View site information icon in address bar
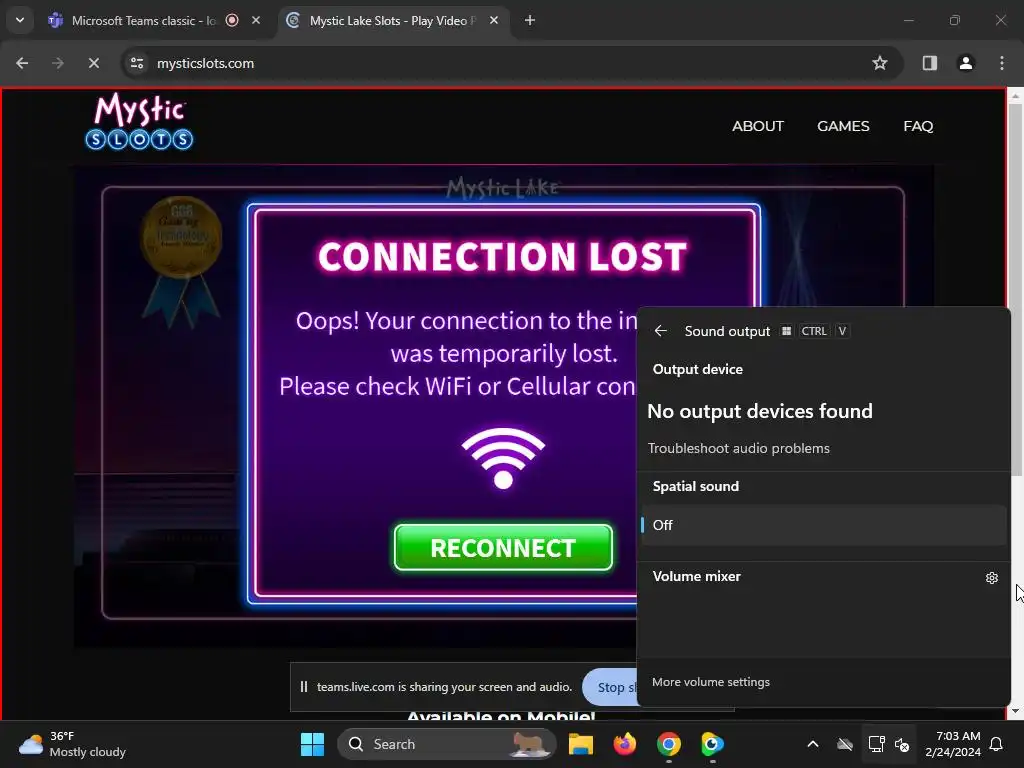 tap(137, 63)
